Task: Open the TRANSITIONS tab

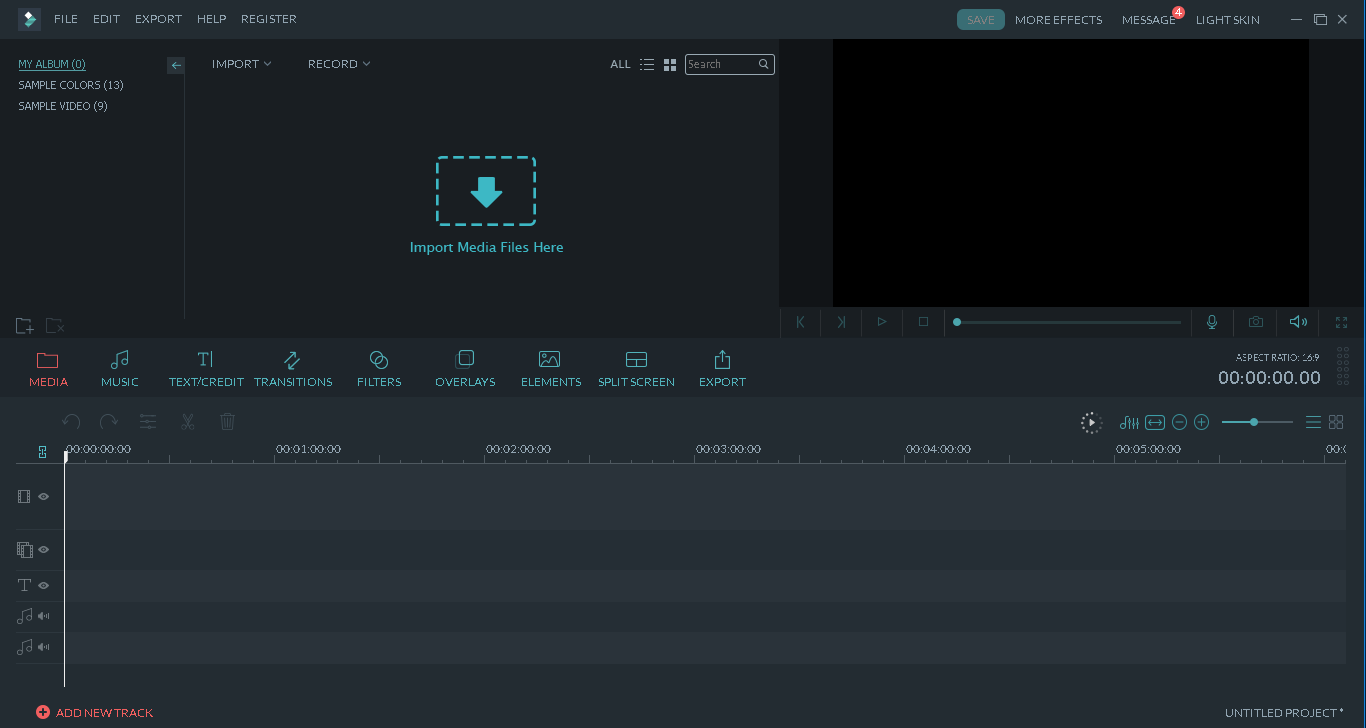Action: tap(293, 368)
